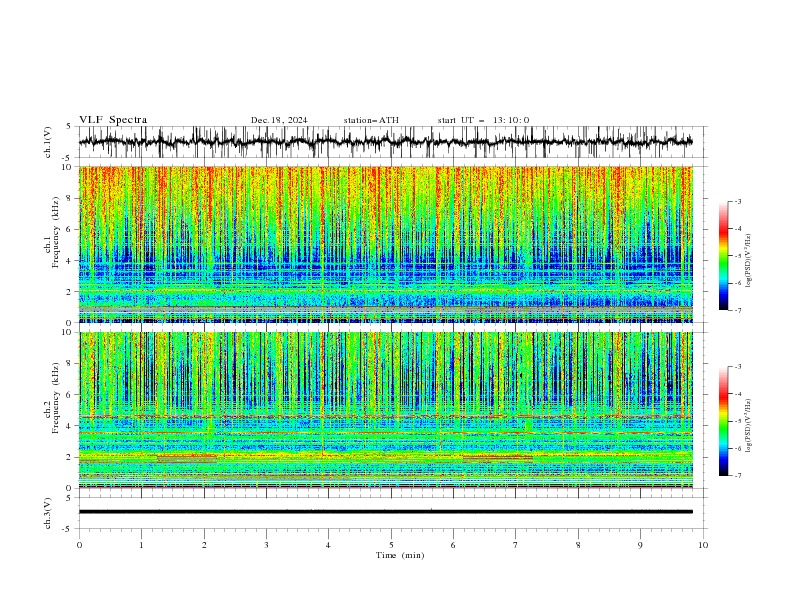The height and width of the screenshot is (612, 792).
Task: Click upper colorbar 'log(PSD)(V²/Hz)' label
Action: 748,261
